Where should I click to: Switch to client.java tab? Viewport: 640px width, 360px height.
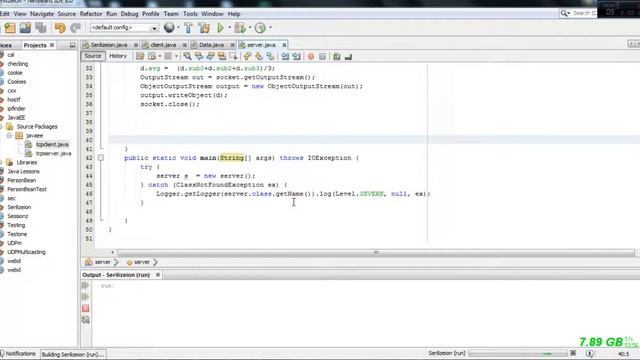pos(163,45)
